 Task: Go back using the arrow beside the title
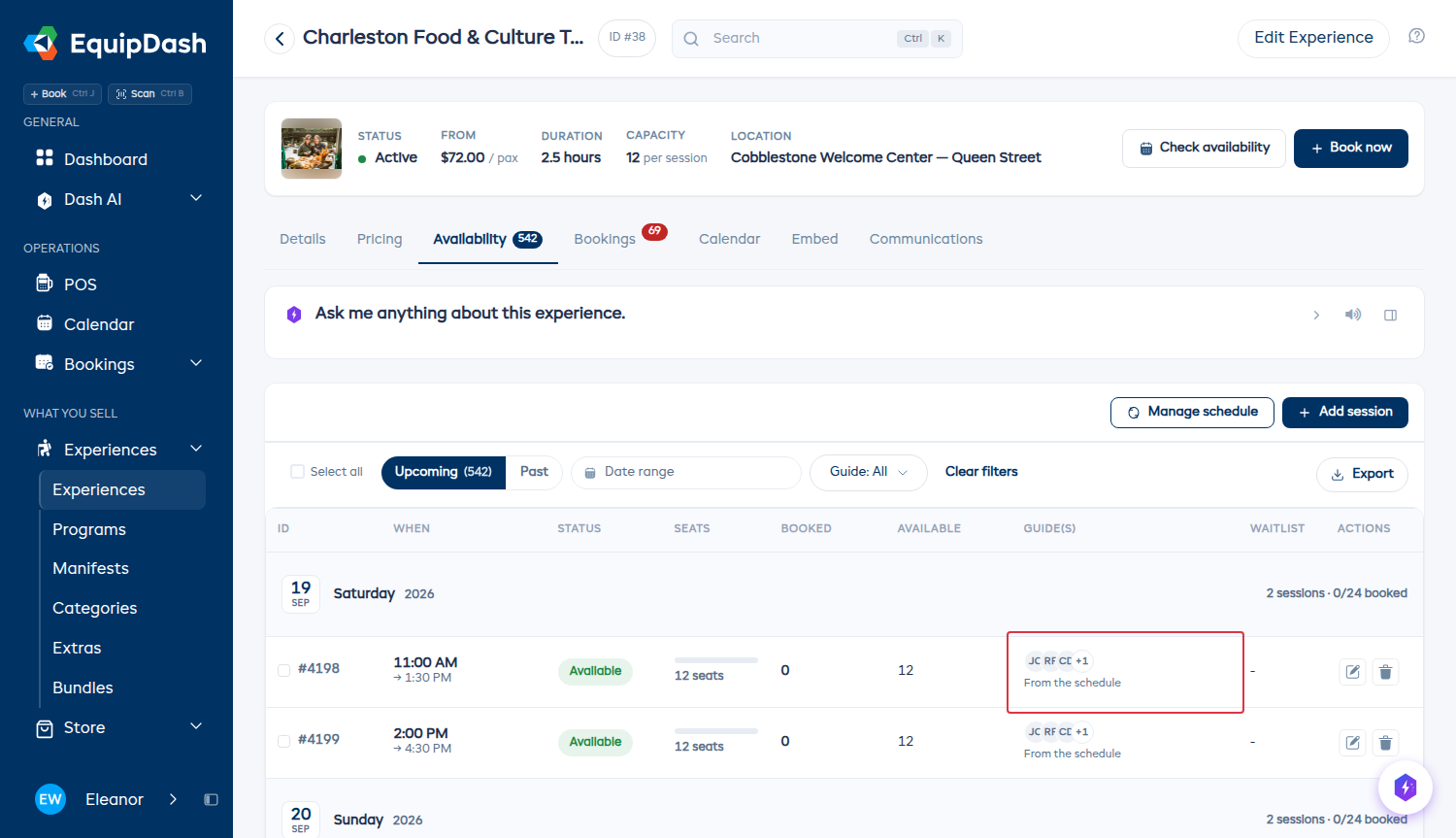pos(280,39)
